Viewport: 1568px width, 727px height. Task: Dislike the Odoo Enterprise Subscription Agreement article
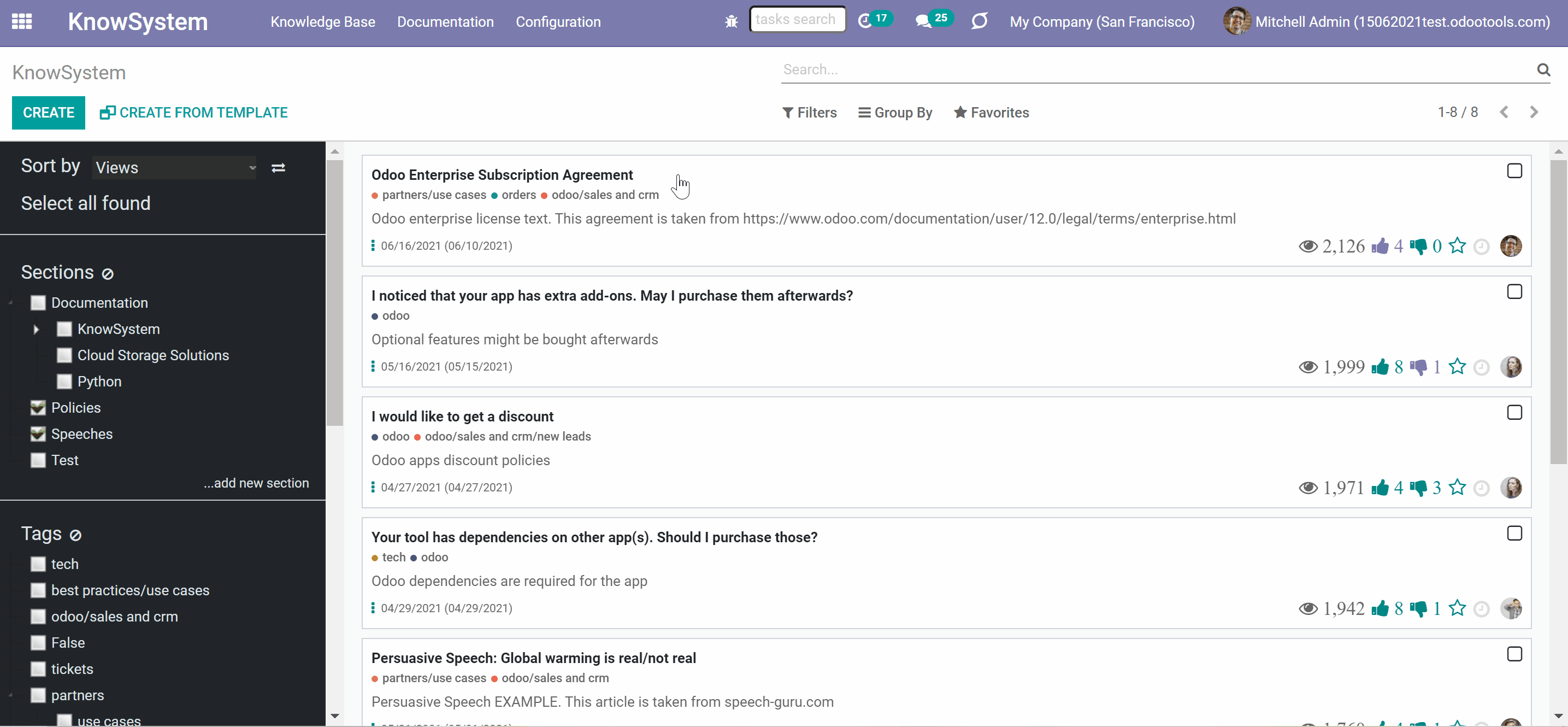click(x=1418, y=246)
